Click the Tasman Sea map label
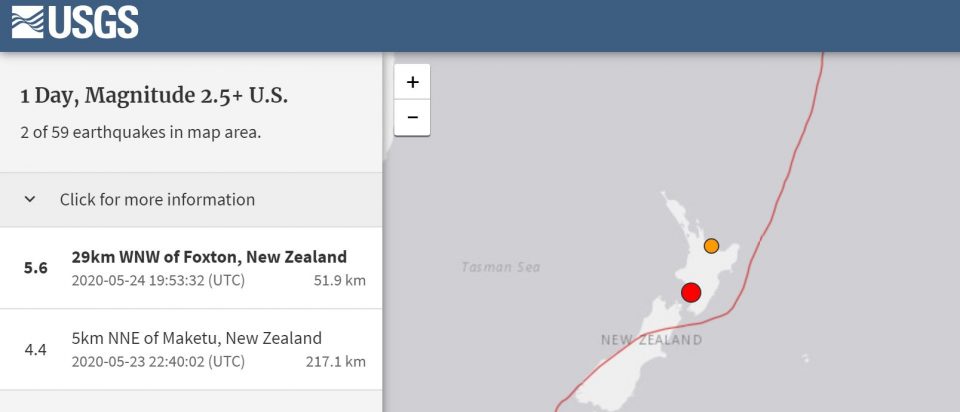 tap(501, 267)
